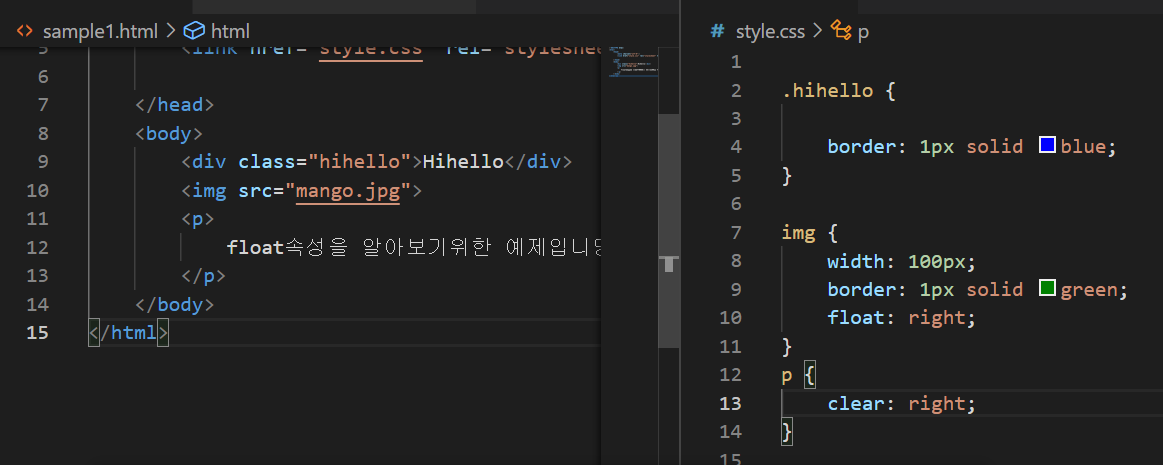Place cursor on .hihello selector

(x=828, y=91)
